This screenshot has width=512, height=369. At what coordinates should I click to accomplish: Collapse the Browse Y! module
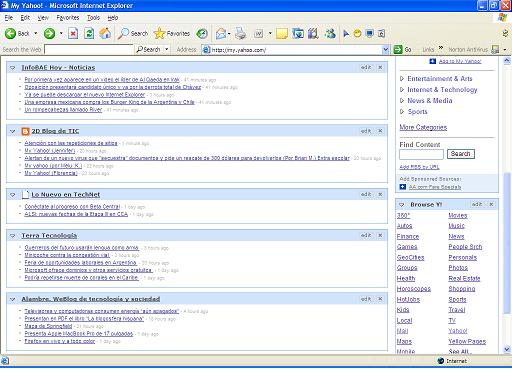(402, 205)
